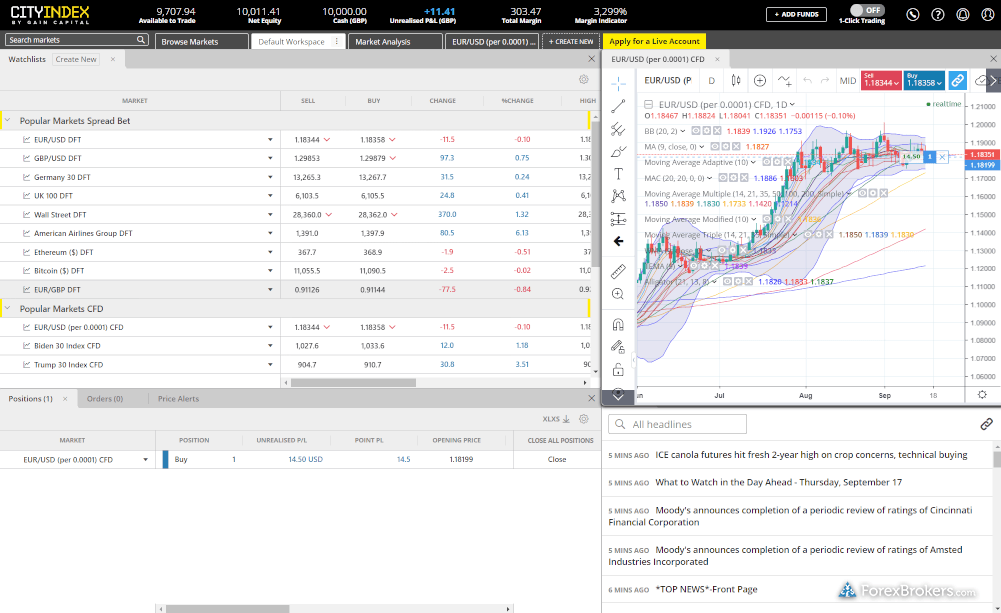Toggle visibility of Moving Average Multiple indicator
This screenshot has height=613, width=1001.
pos(863,193)
